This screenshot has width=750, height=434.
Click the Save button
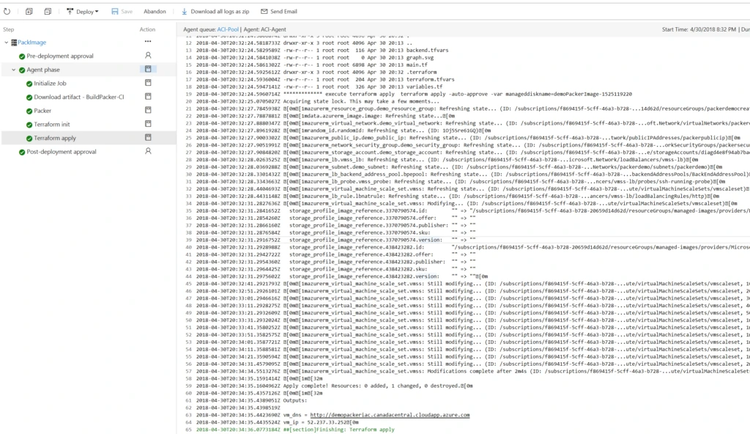tap(121, 11)
